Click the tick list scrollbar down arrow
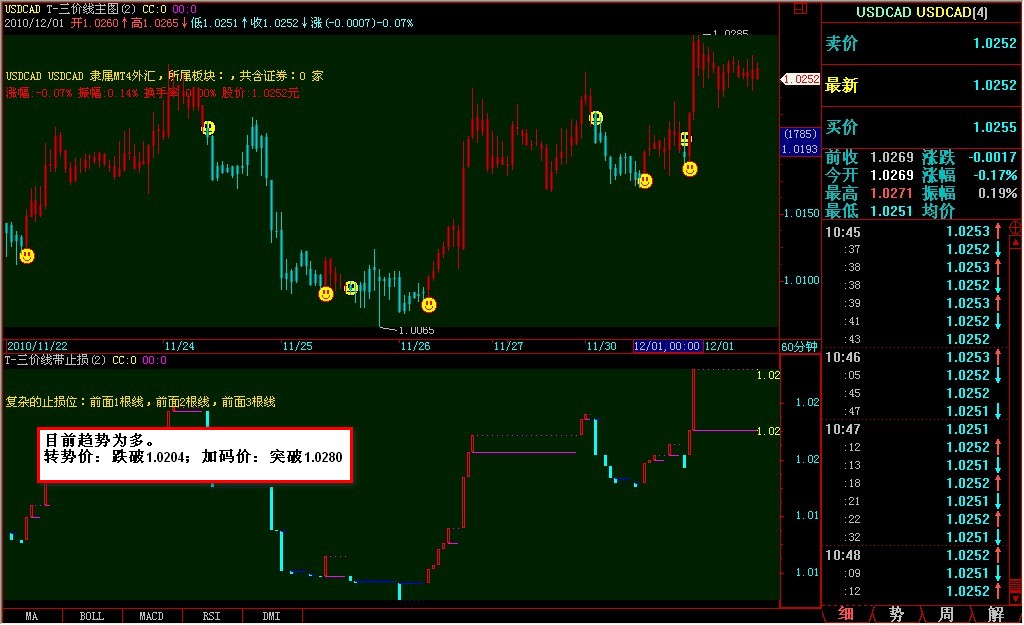The height and width of the screenshot is (625, 1024). tap(1016, 598)
